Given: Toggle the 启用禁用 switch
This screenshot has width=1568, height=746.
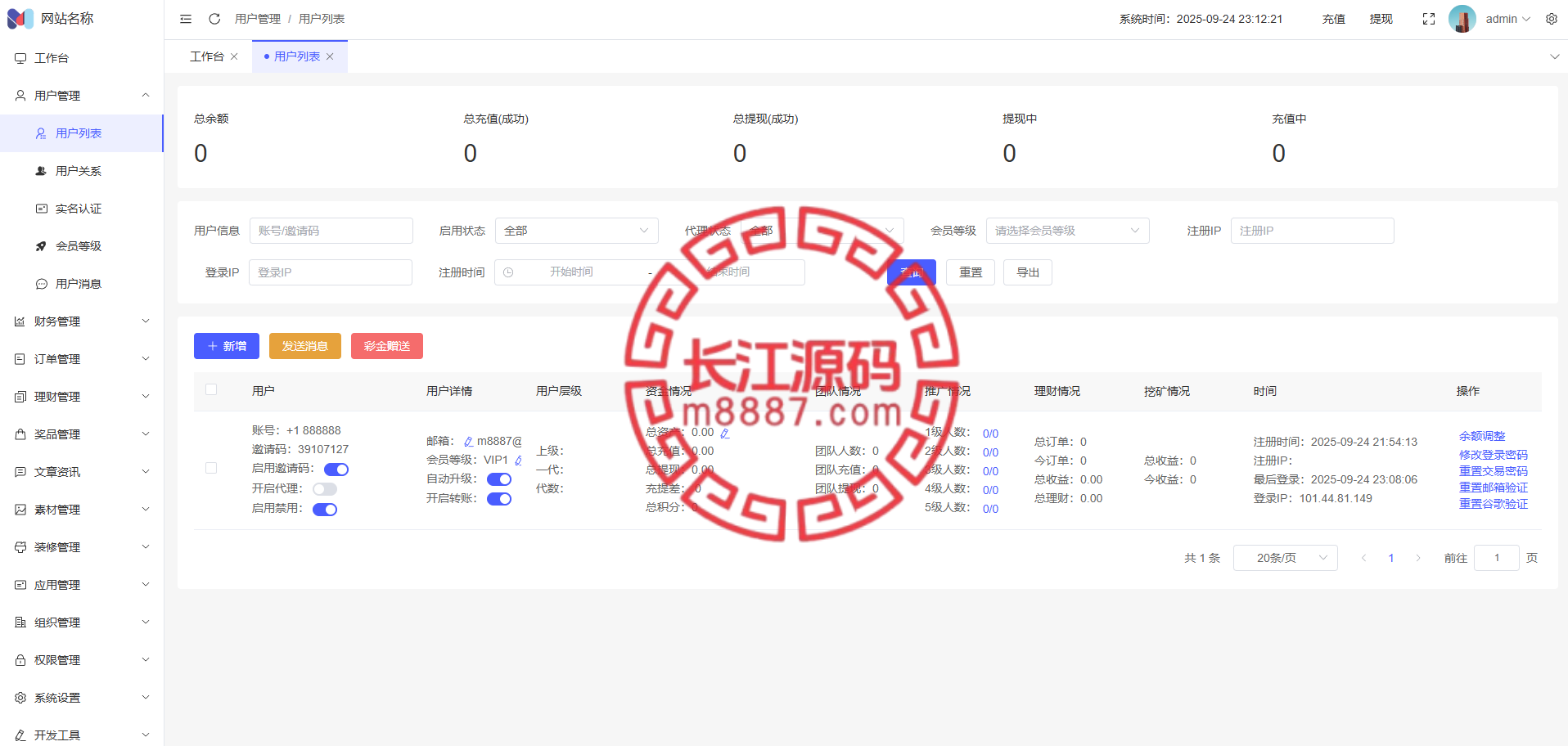Looking at the screenshot, I should (x=325, y=510).
